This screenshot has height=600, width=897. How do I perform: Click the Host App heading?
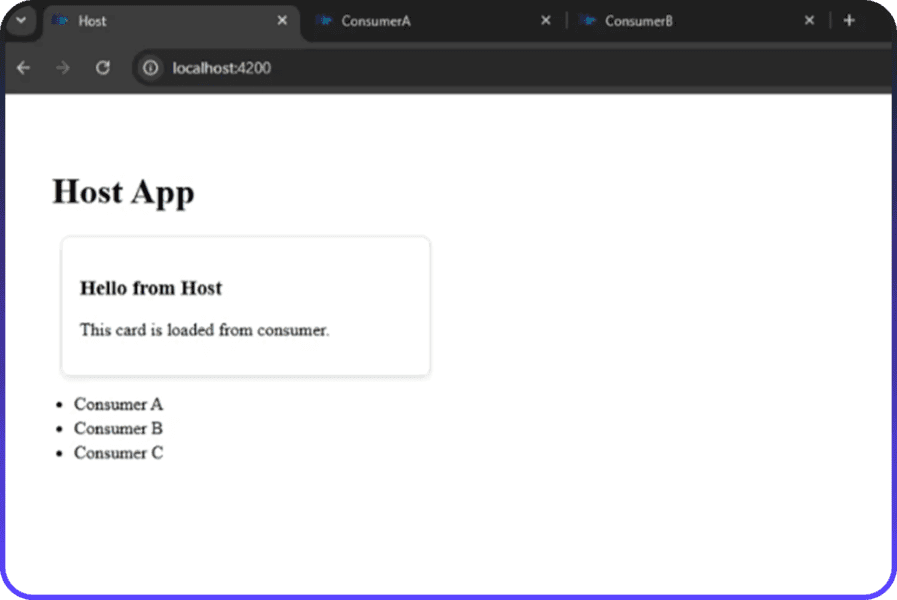123,192
